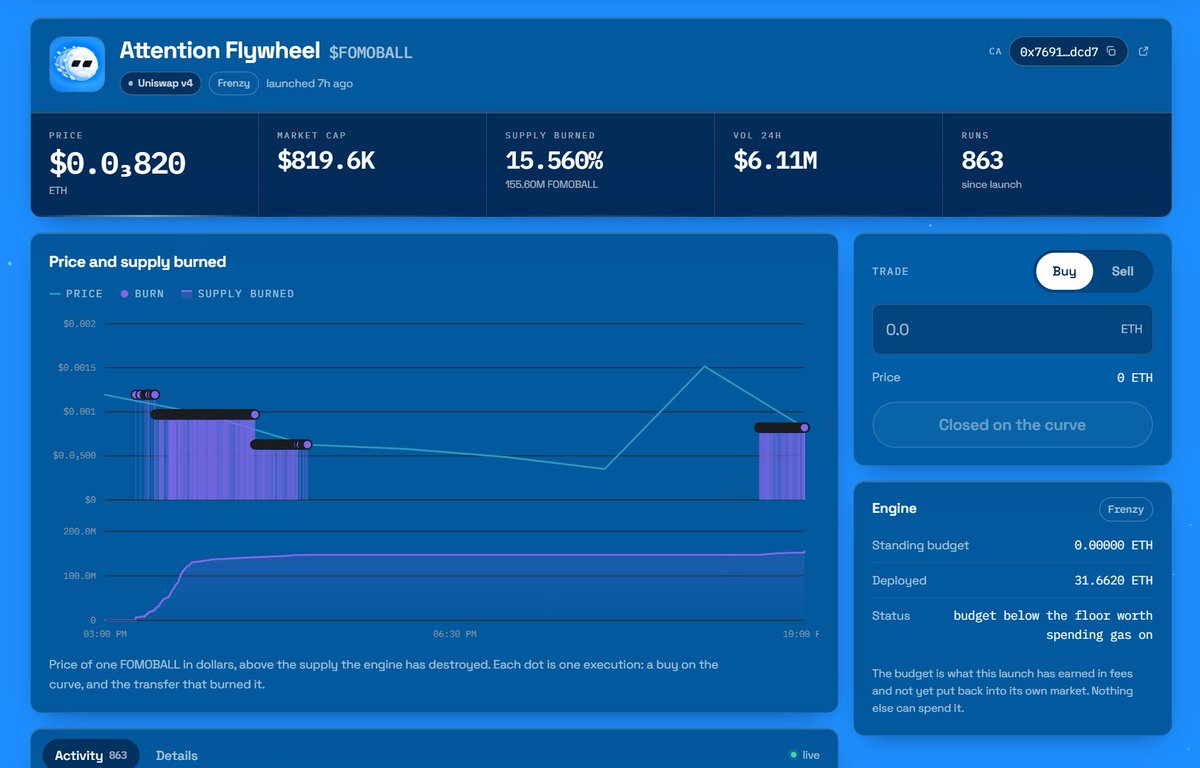Click the Standing budget 0.00000 ETH value
Viewport: 1200px width, 768px height.
point(1113,545)
